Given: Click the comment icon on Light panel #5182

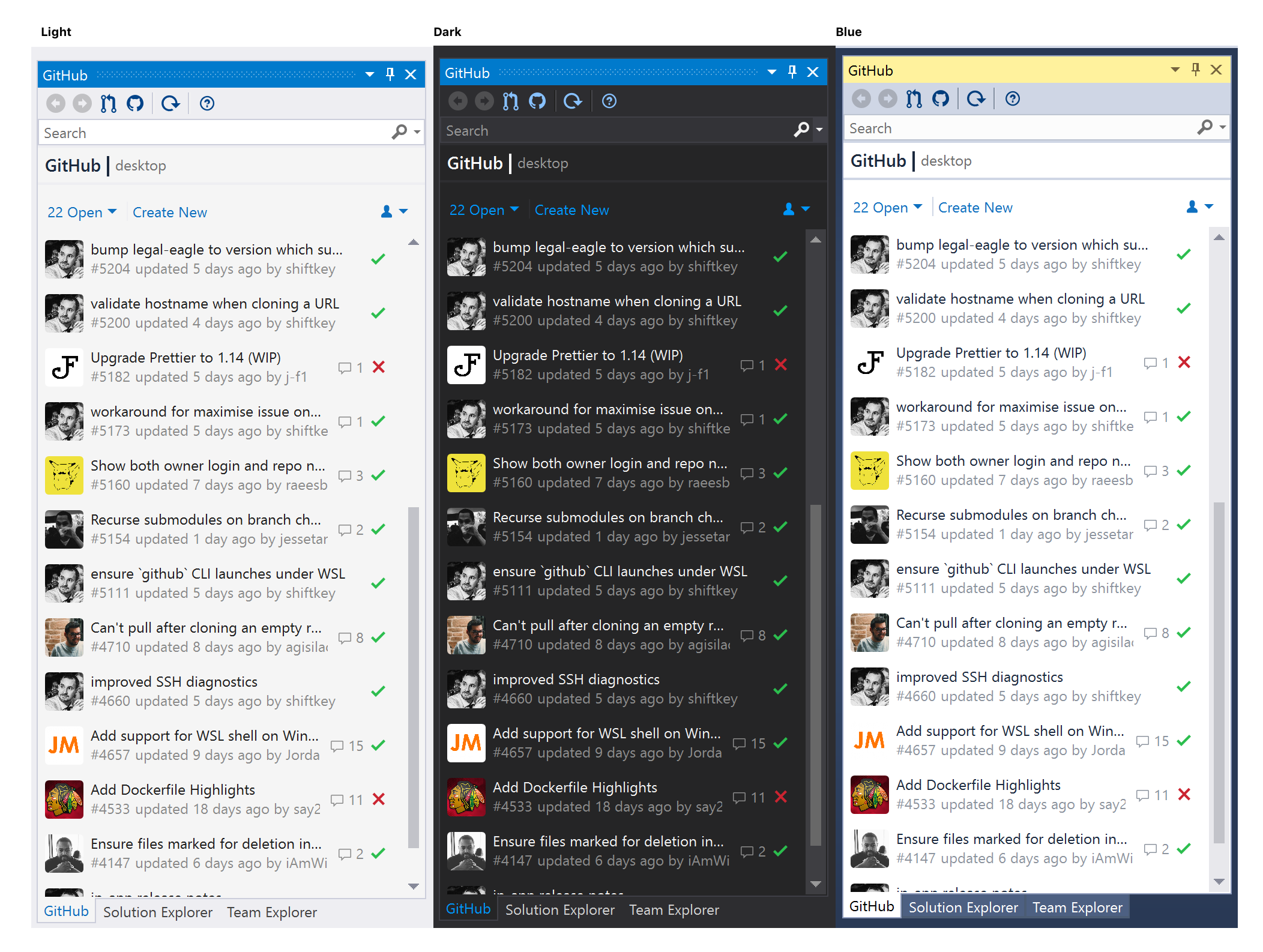Looking at the screenshot, I should [x=345, y=367].
